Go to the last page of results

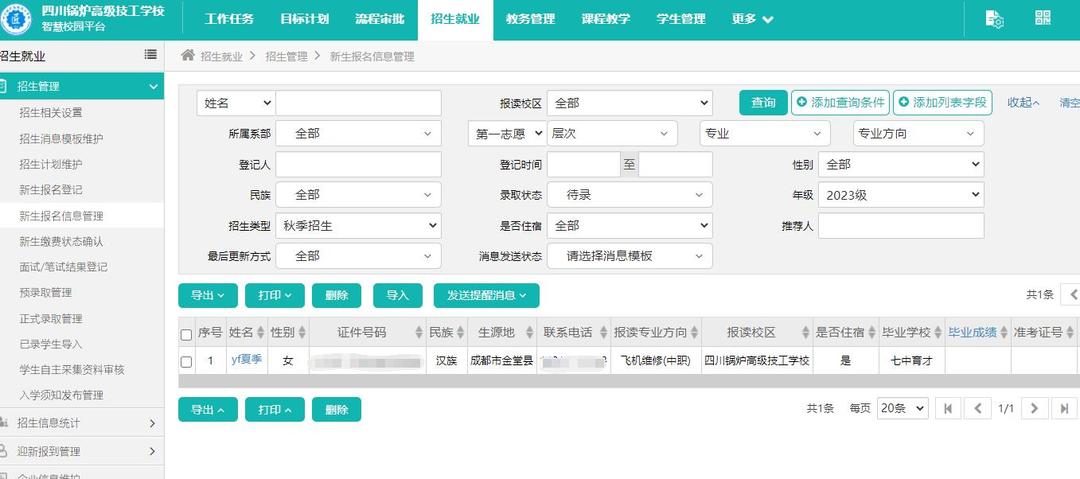(1065, 408)
